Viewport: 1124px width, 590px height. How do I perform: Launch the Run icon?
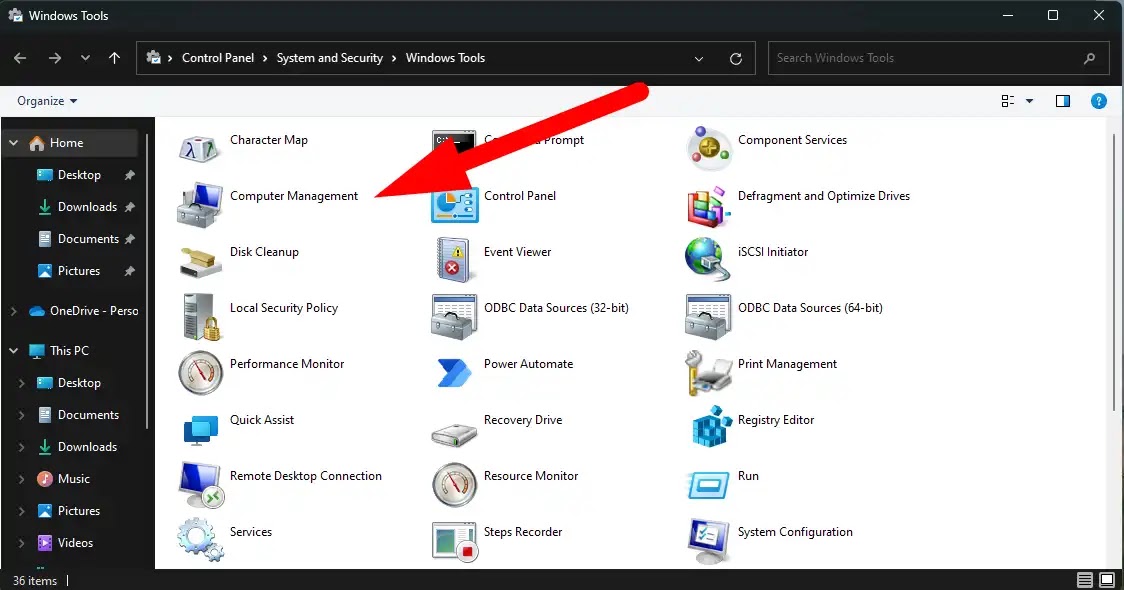click(708, 485)
